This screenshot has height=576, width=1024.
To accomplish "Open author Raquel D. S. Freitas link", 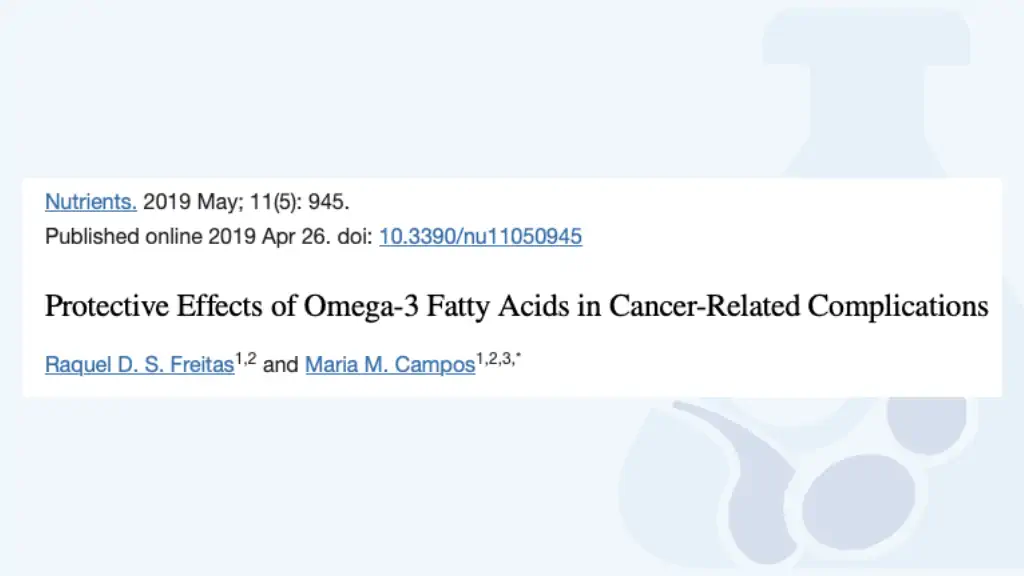I will 139,364.
